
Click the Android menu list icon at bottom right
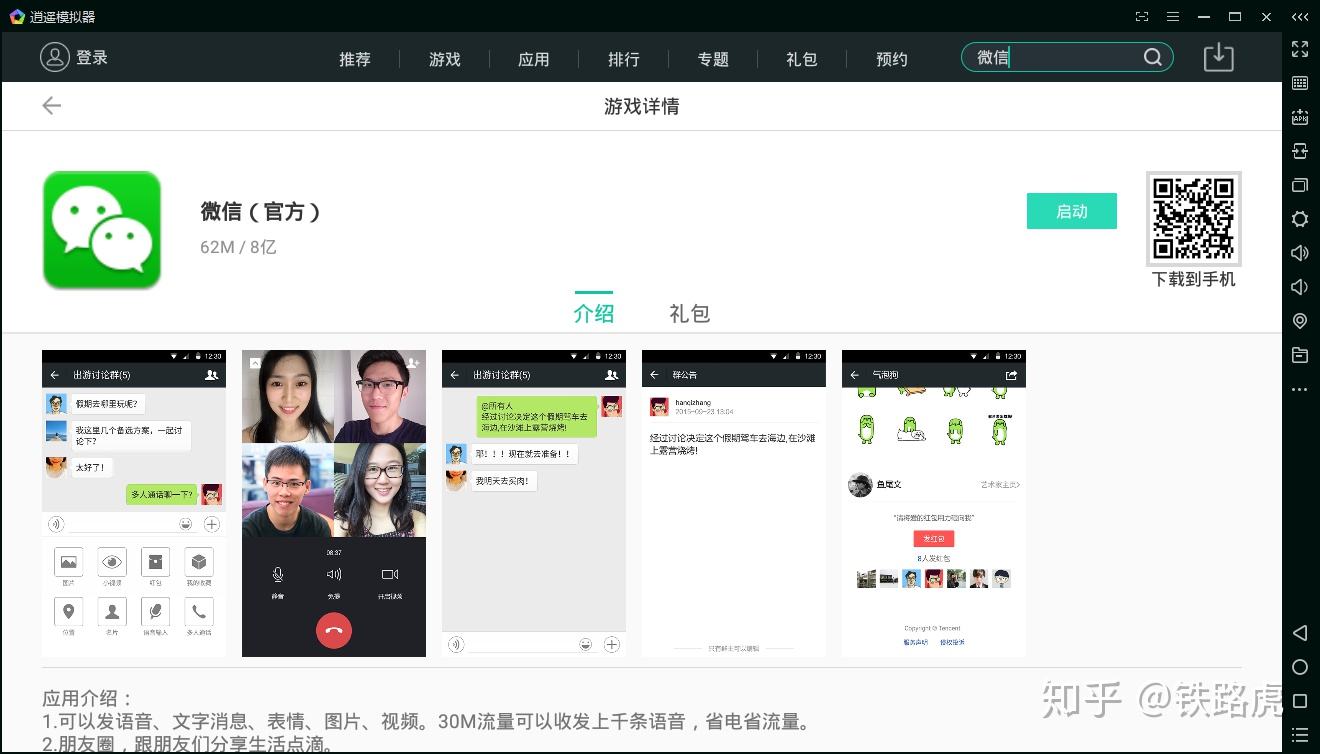(1300, 735)
